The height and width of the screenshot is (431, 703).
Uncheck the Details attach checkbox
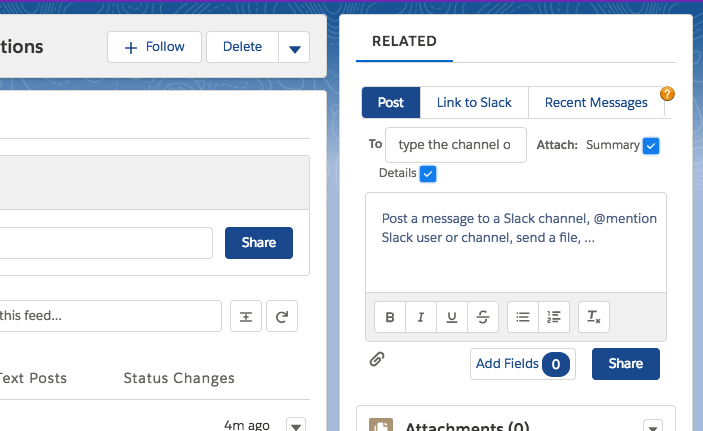coord(428,174)
